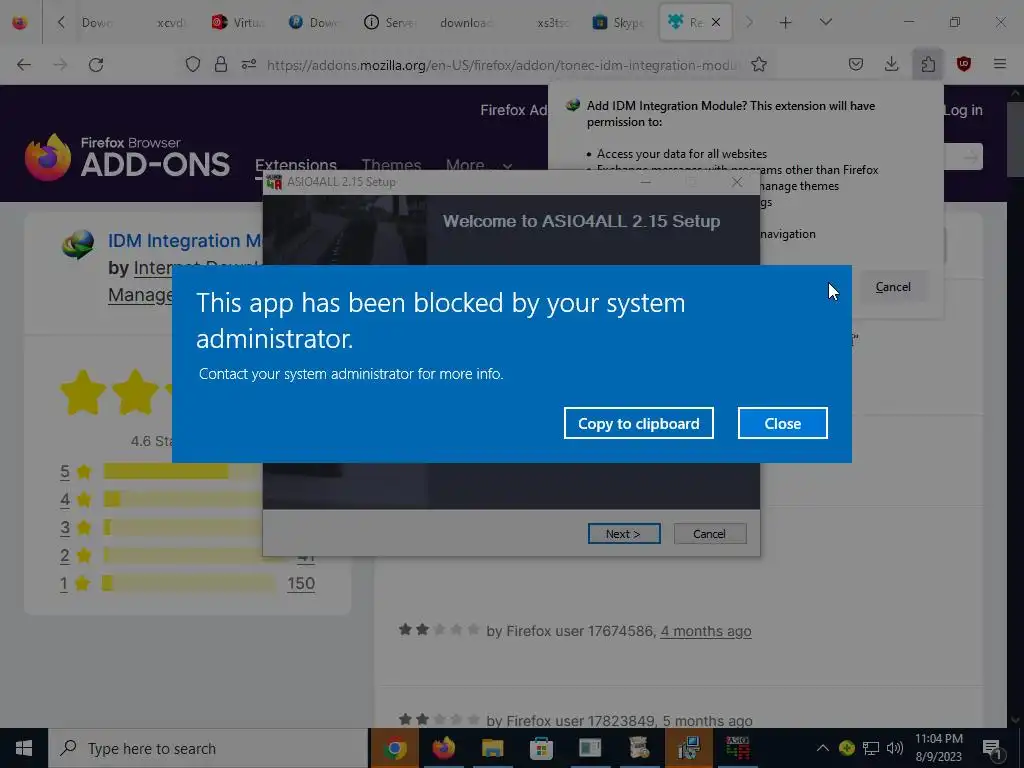The image size is (1024, 768).
Task: Go back using Firefox back arrow
Action: pyautogui.click(x=24, y=65)
